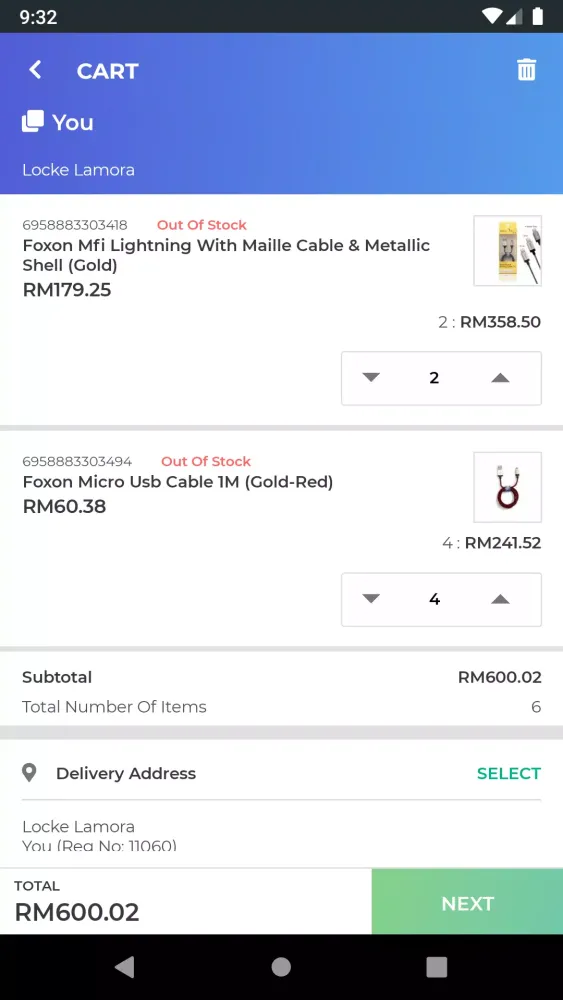Tap the trash icon to empty cart
Image resolution: width=563 pixels, height=1000 pixels.
coord(527,70)
